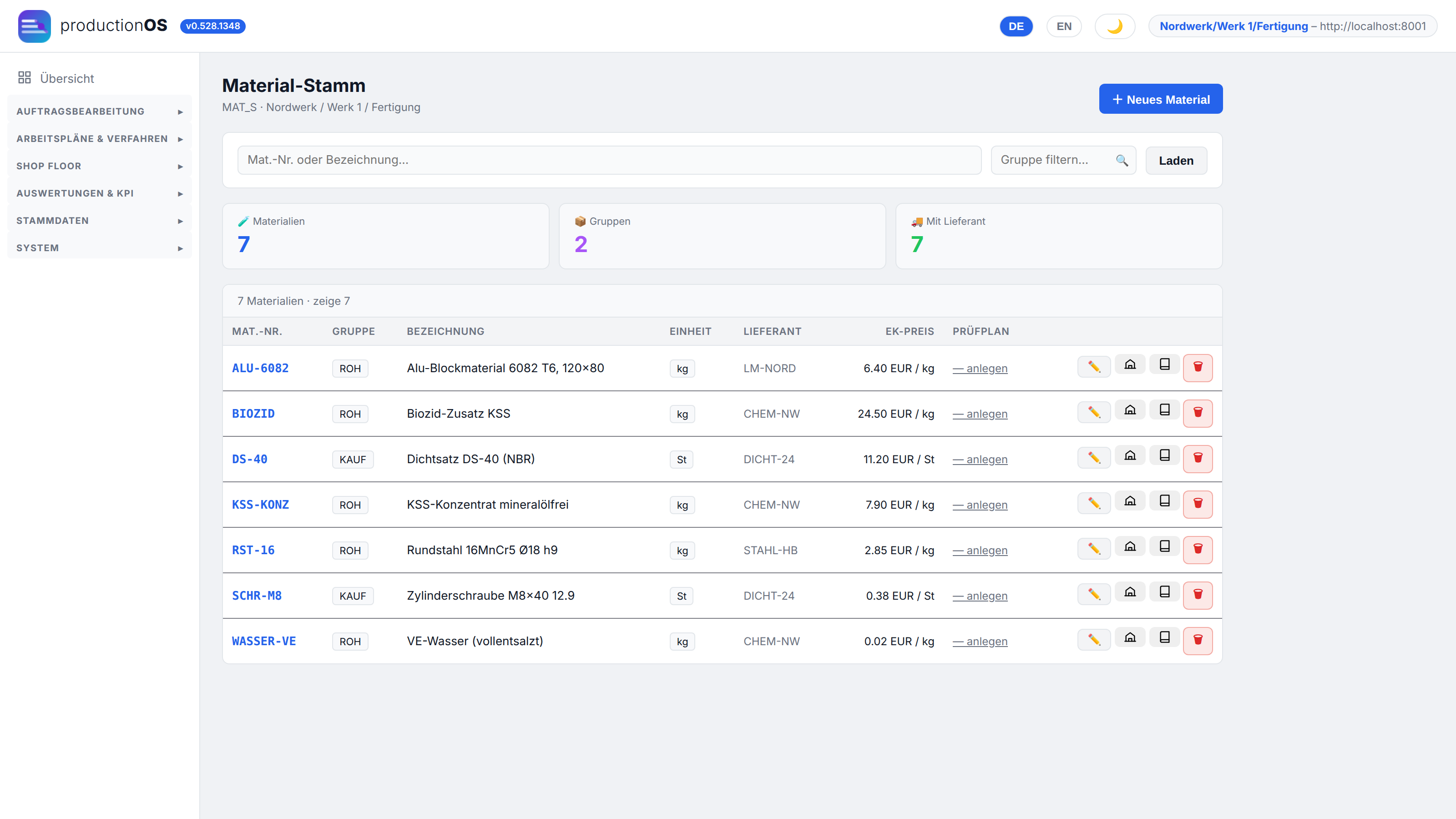The height and width of the screenshot is (819, 1456).
Task: Click the productionOS logo icon
Action: [34, 26]
